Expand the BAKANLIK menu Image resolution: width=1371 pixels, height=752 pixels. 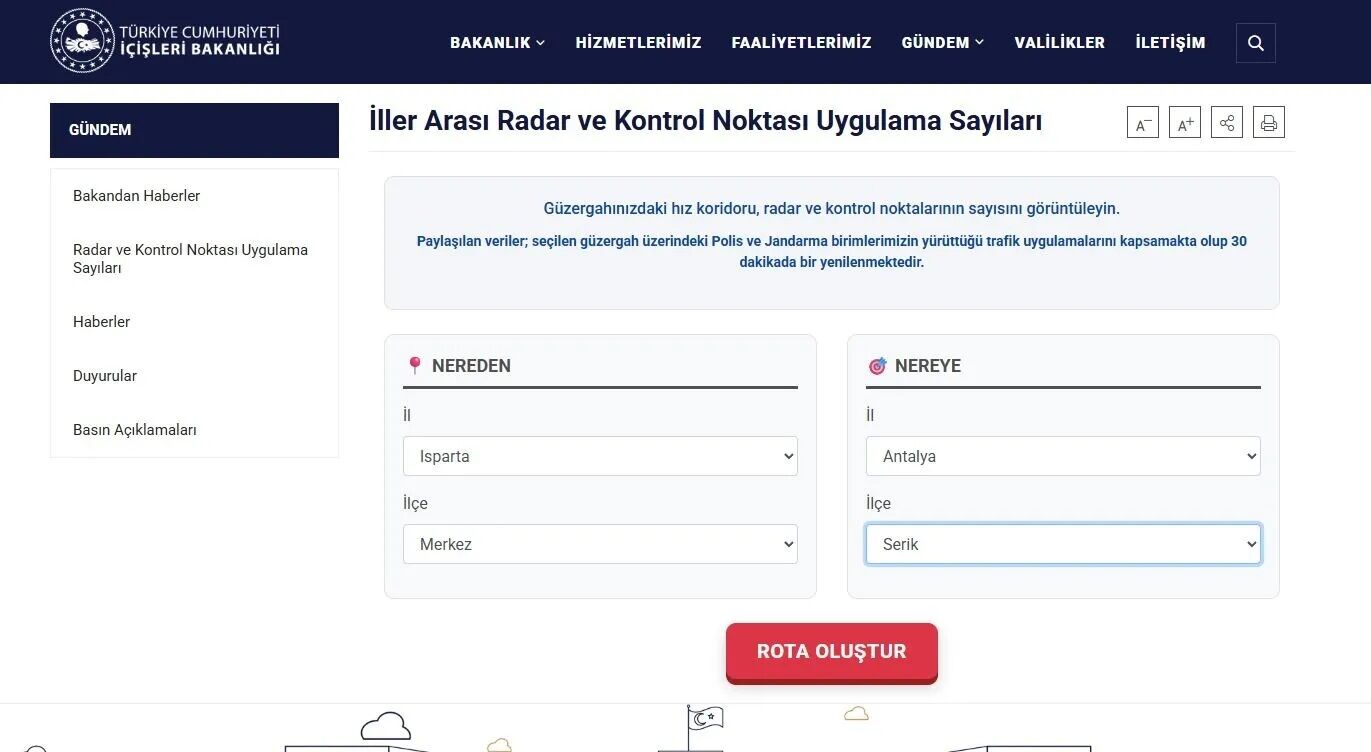click(x=497, y=42)
